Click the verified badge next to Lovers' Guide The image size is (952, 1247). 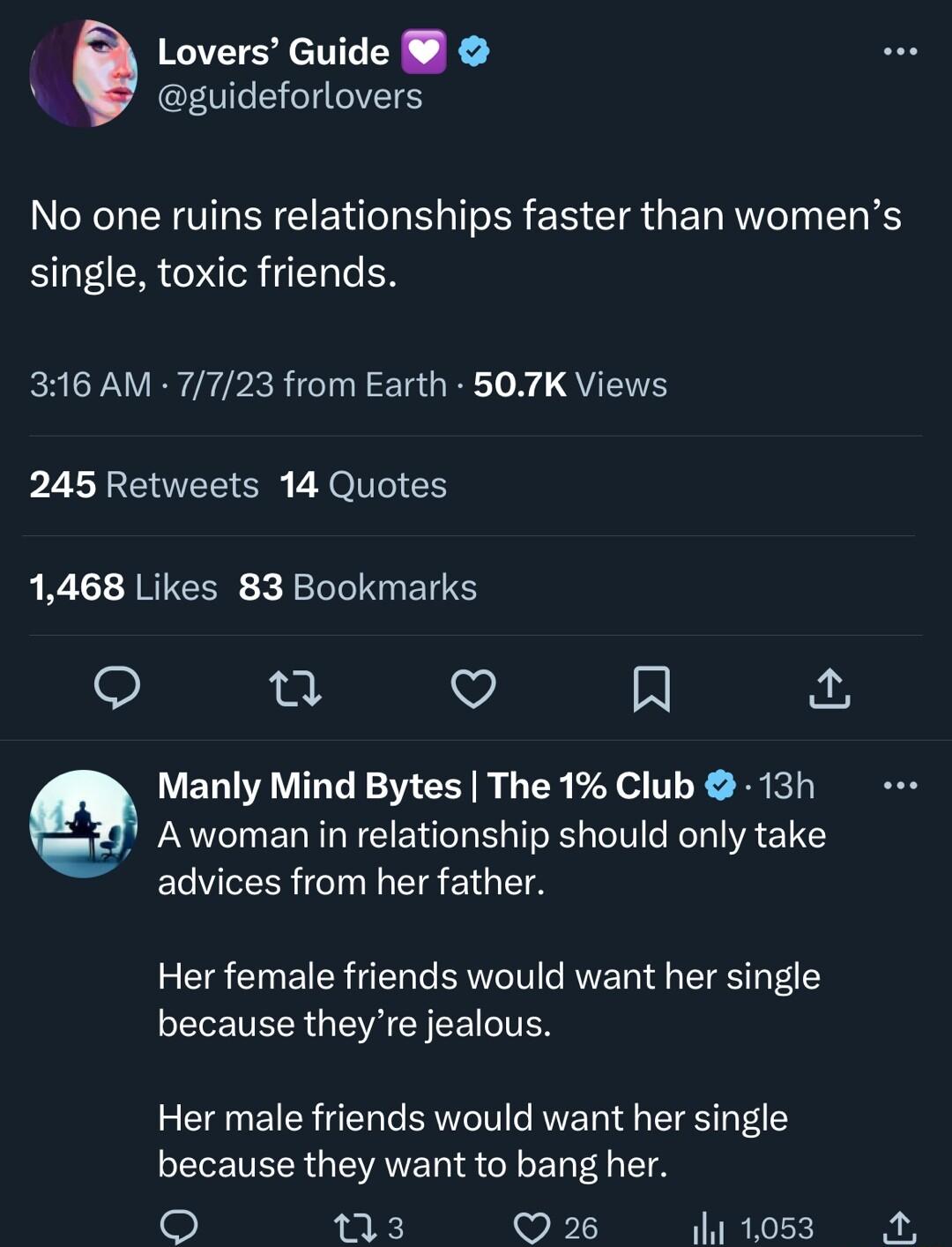[x=473, y=50]
